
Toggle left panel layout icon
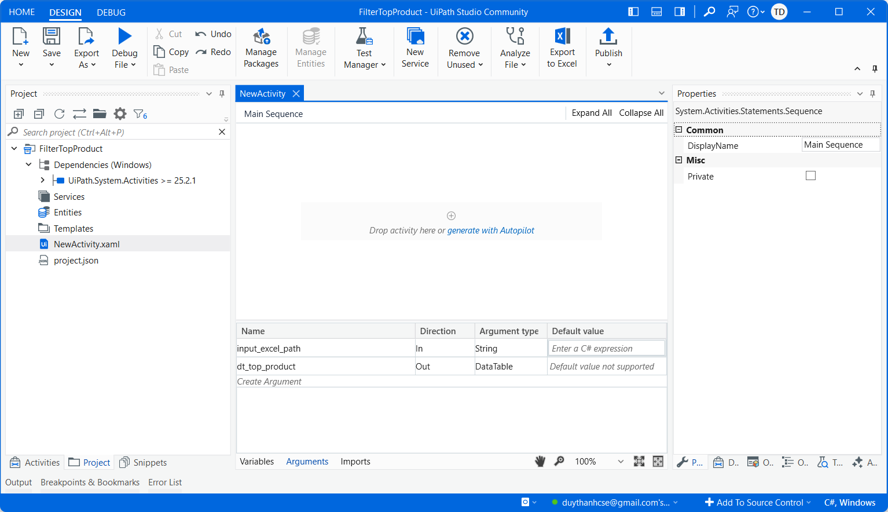[x=633, y=11]
